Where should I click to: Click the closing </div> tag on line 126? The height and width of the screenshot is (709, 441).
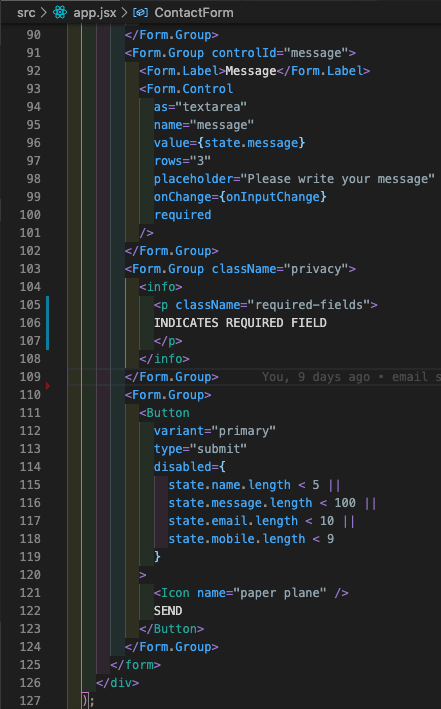(118, 683)
